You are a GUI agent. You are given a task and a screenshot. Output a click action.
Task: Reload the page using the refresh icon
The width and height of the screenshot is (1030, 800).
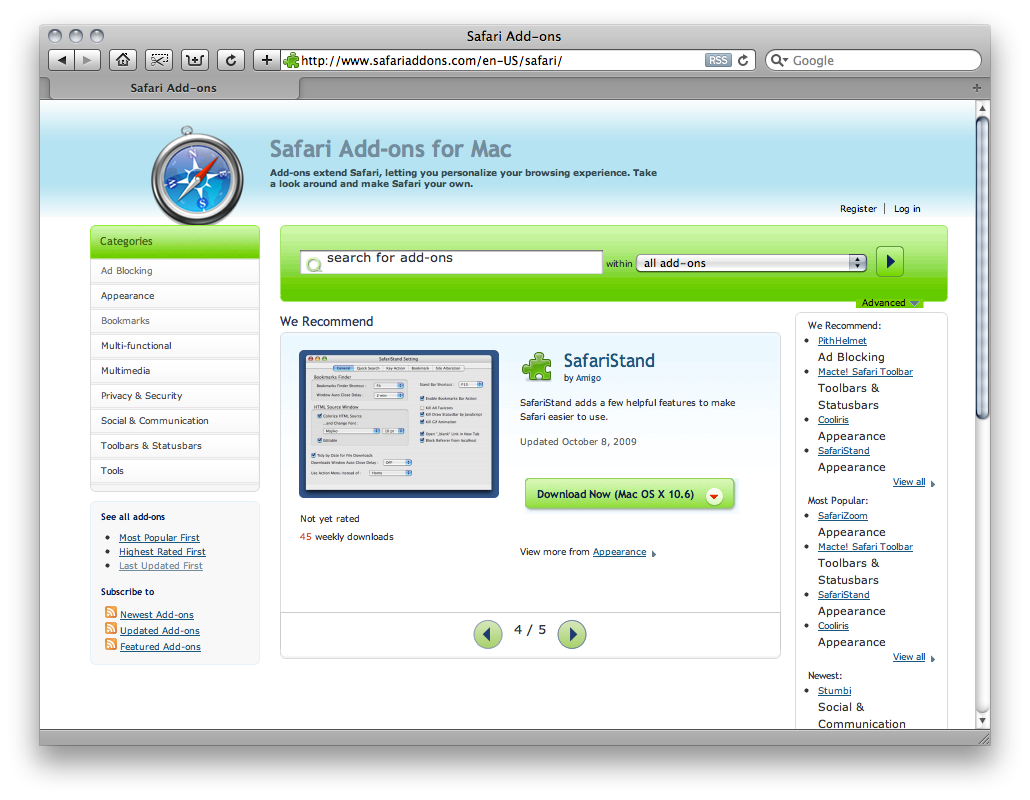point(230,59)
